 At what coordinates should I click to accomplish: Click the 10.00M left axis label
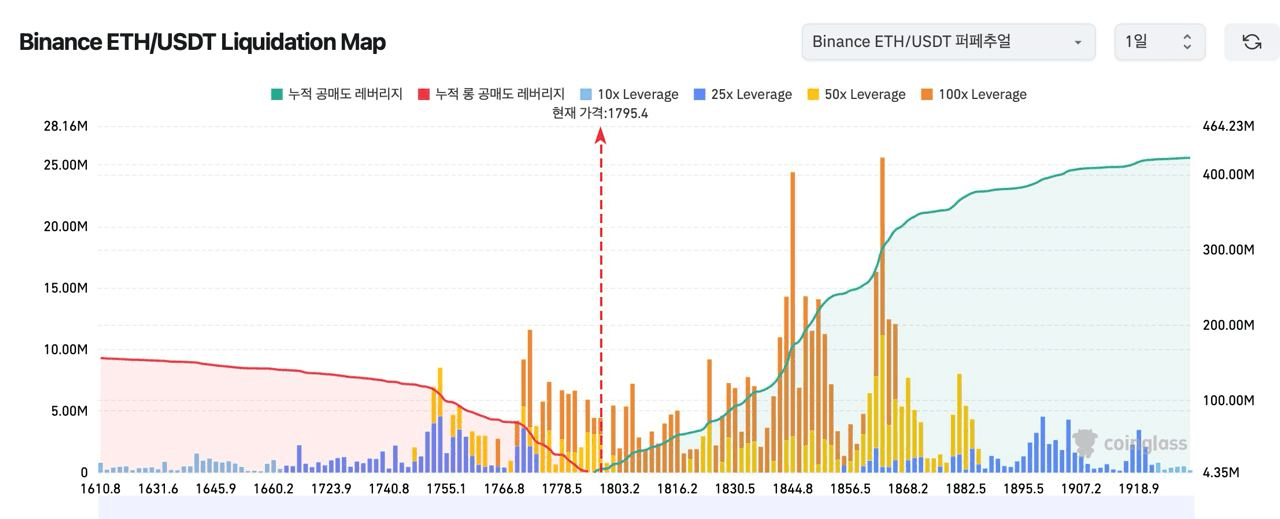pyautogui.click(x=66, y=349)
